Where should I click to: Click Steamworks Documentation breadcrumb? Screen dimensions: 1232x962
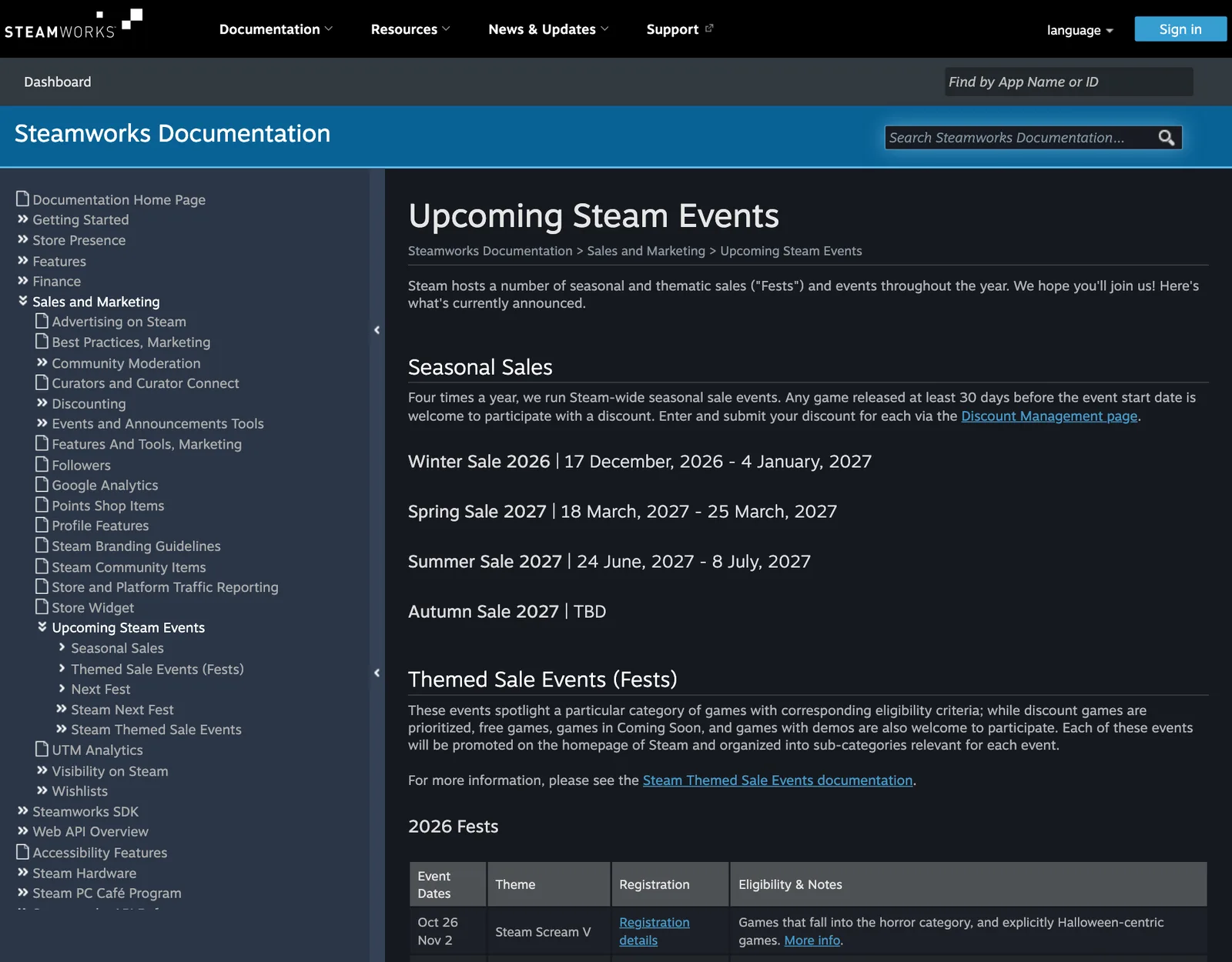tap(490, 251)
